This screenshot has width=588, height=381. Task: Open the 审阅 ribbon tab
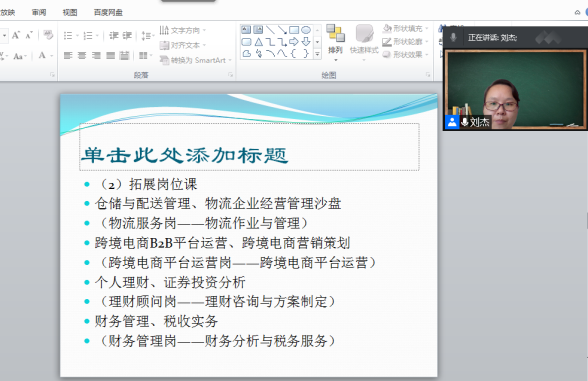(x=39, y=12)
